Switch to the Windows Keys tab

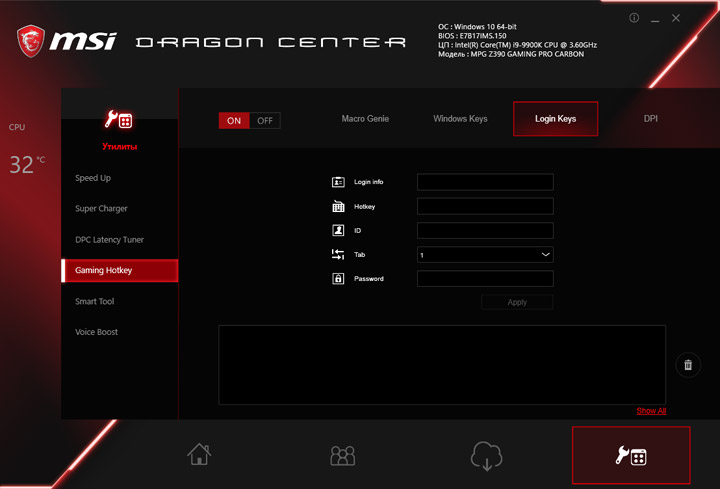click(x=460, y=119)
